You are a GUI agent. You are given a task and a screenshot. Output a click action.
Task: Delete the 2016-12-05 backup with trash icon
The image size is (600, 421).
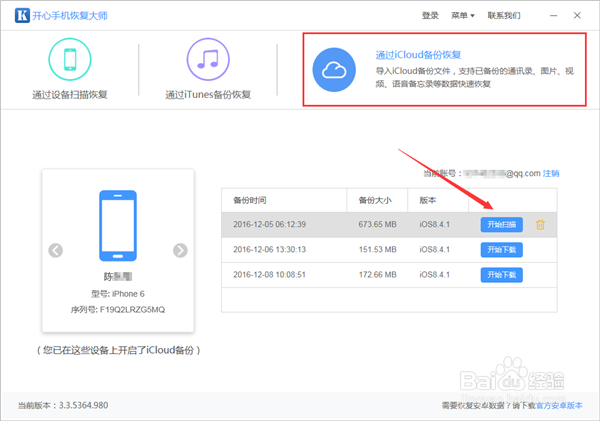[x=540, y=225]
